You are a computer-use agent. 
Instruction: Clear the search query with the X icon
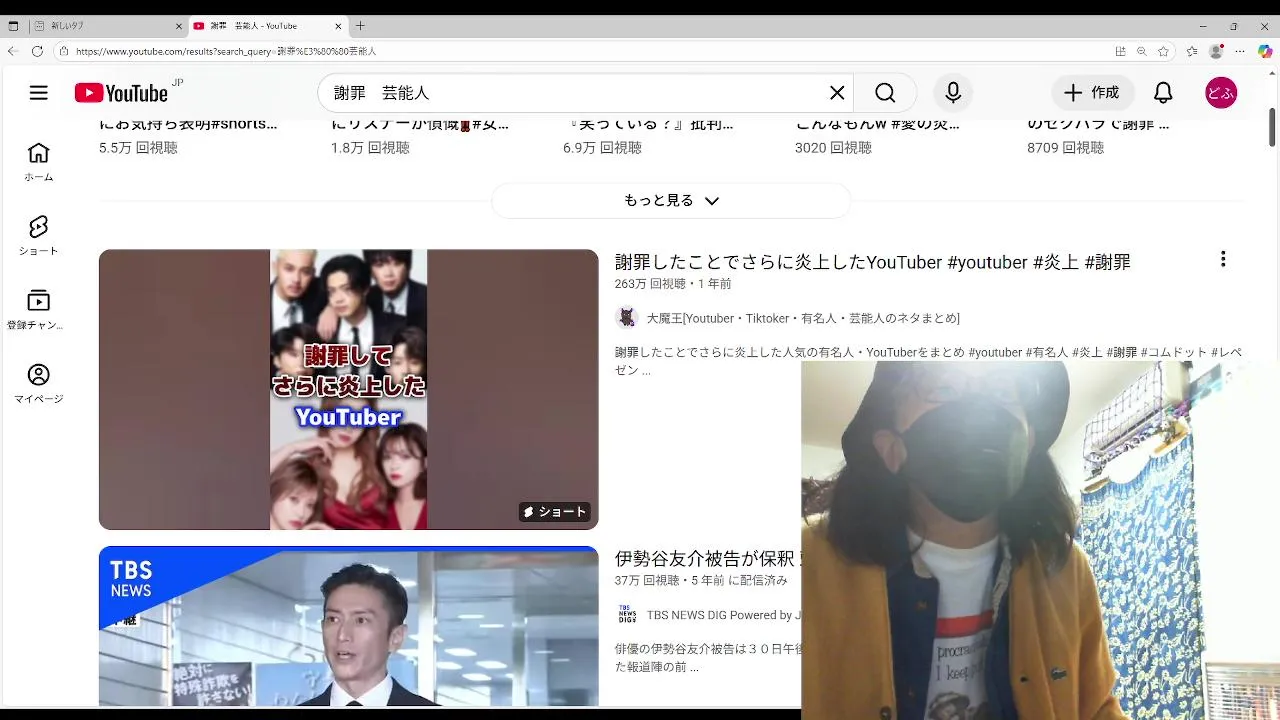coord(837,93)
